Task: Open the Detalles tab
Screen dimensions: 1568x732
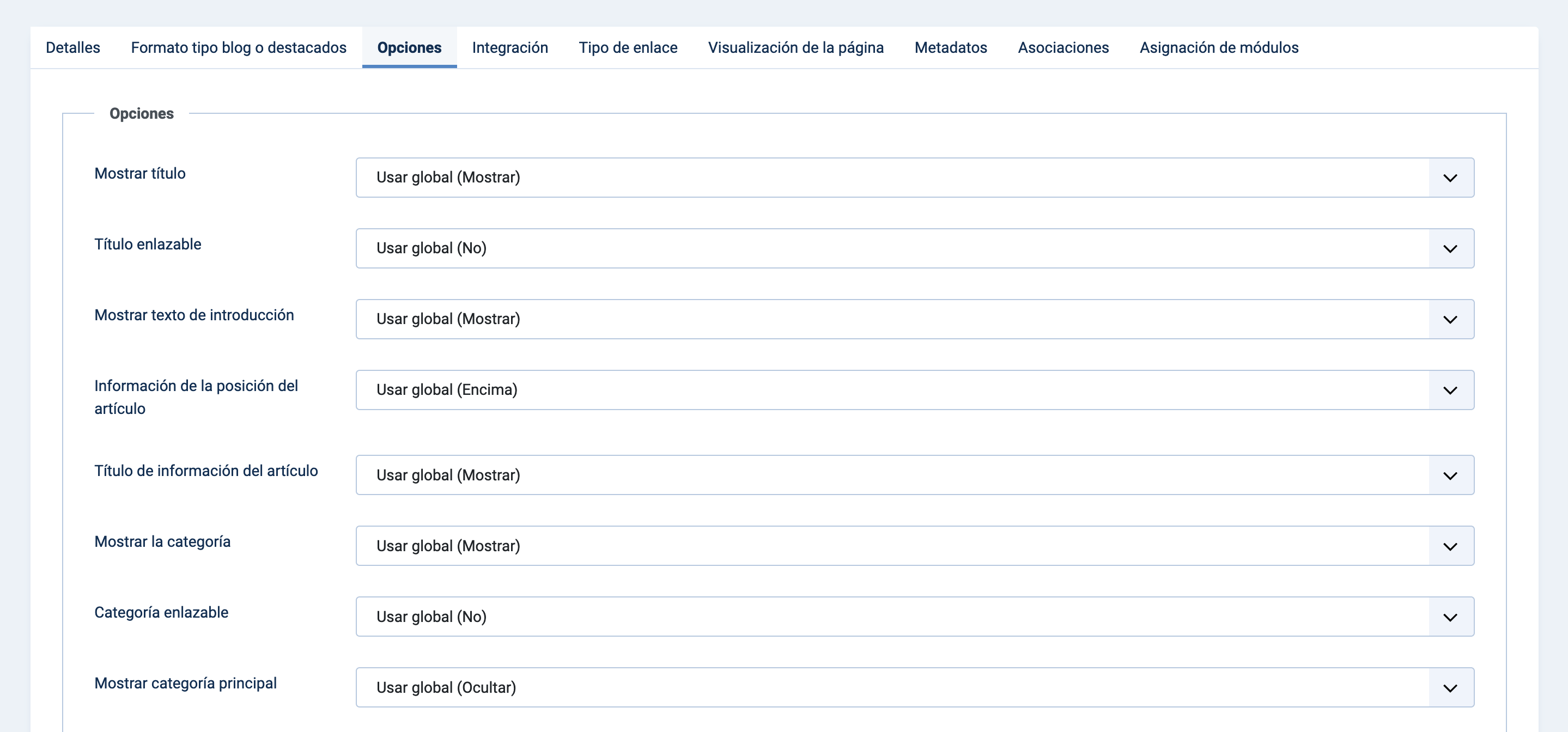Action: [x=73, y=47]
